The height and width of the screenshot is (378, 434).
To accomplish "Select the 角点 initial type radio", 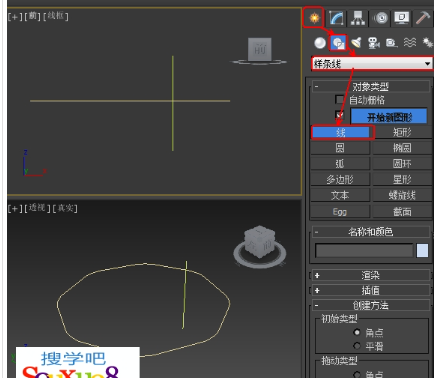I will 357,332.
